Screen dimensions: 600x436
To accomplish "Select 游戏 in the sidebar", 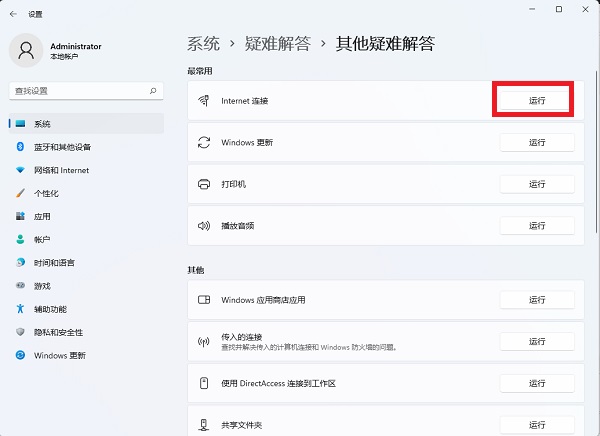I will pyautogui.click(x=42, y=285).
